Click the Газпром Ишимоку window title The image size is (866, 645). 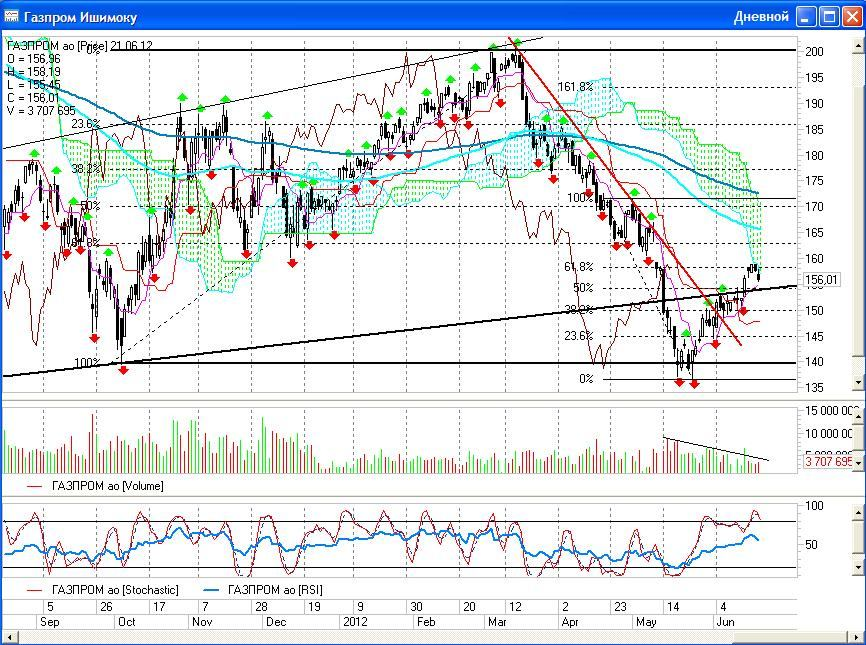[80, 17]
